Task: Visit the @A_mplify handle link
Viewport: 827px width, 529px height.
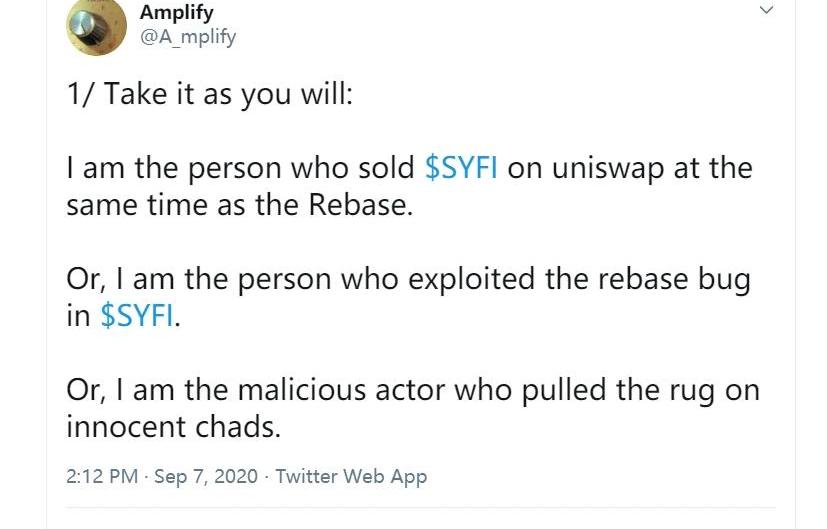Action: tap(188, 37)
